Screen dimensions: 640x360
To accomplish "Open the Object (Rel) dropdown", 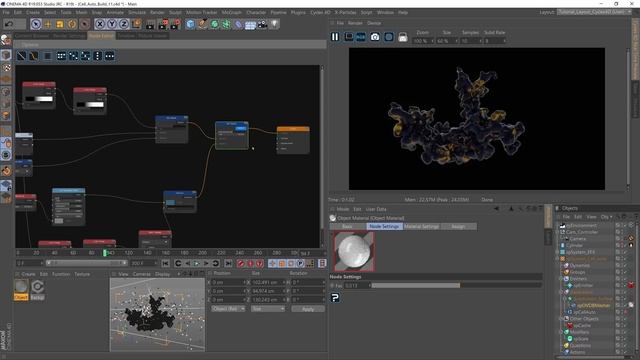I will [x=228, y=309].
